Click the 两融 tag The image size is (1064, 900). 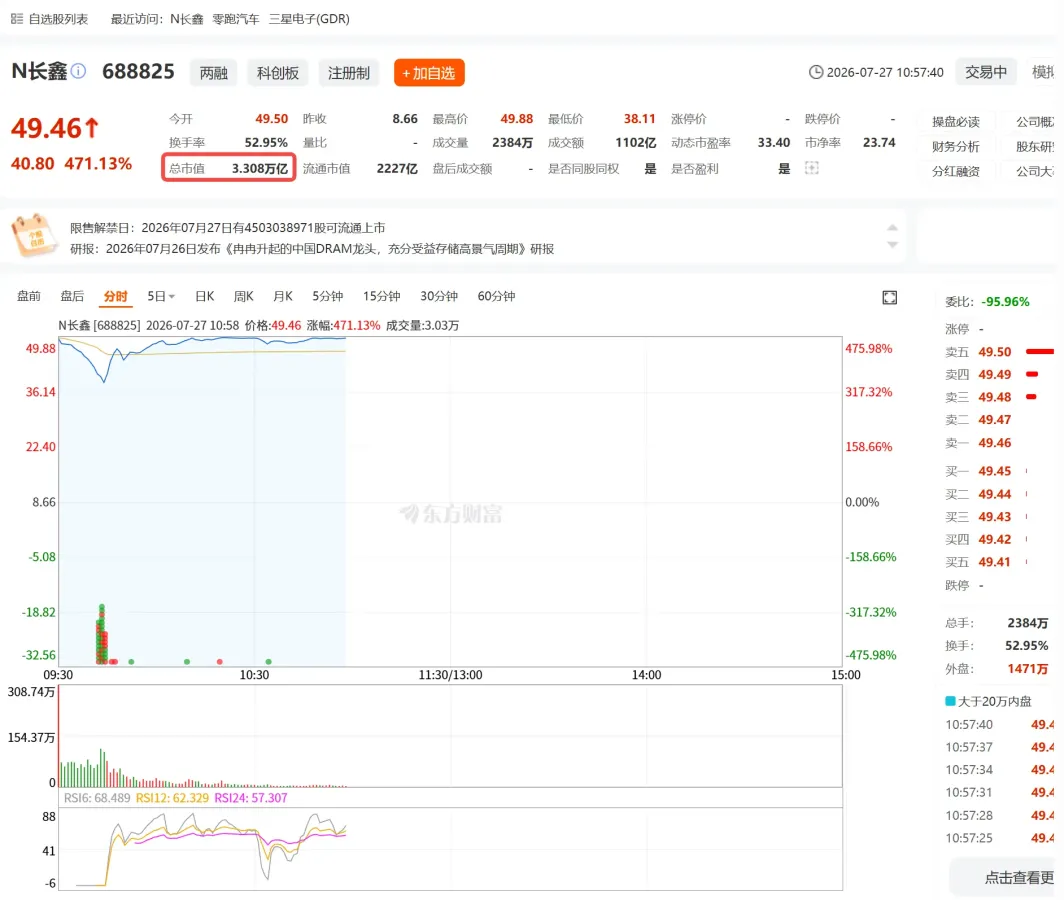(x=213, y=73)
